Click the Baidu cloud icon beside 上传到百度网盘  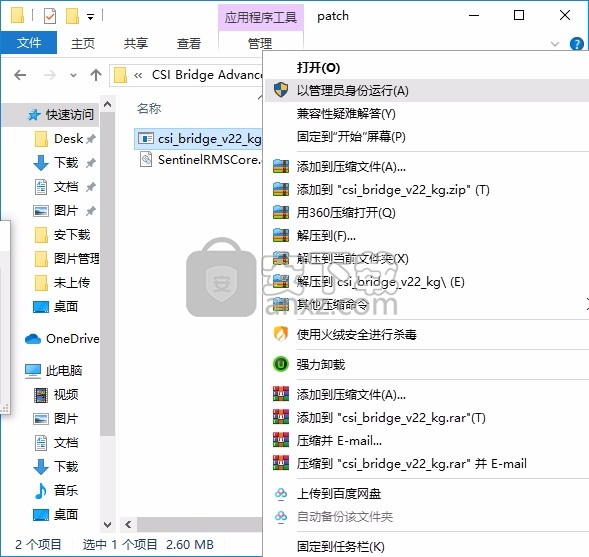[x=281, y=493]
